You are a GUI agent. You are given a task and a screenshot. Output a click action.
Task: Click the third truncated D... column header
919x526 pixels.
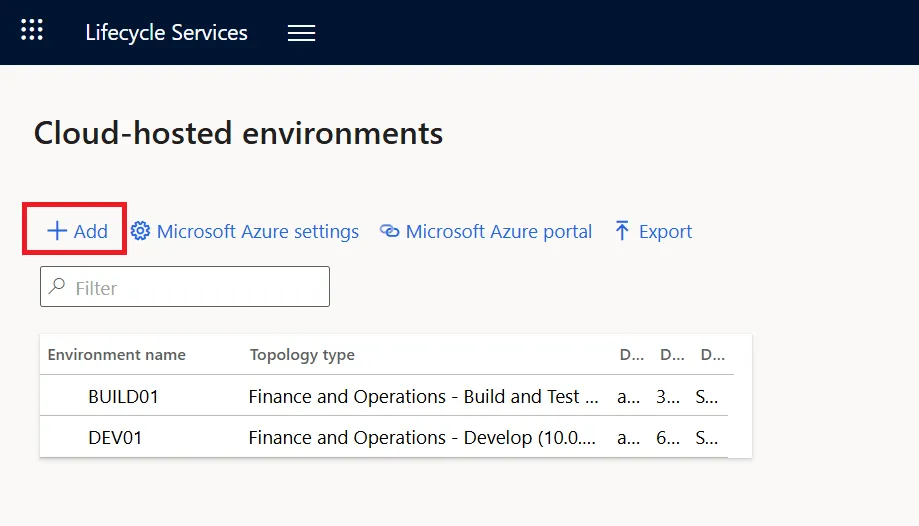(x=713, y=355)
